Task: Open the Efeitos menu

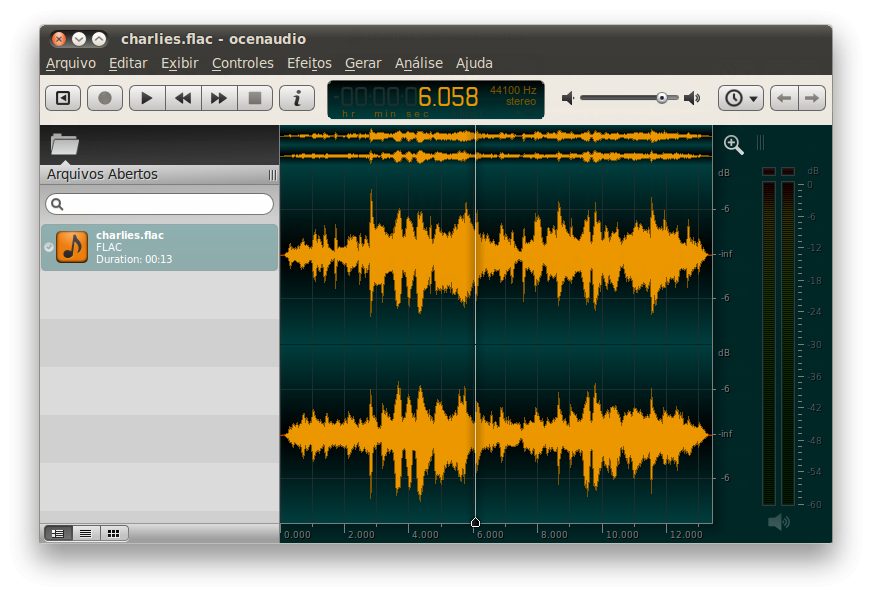Action: coord(309,63)
